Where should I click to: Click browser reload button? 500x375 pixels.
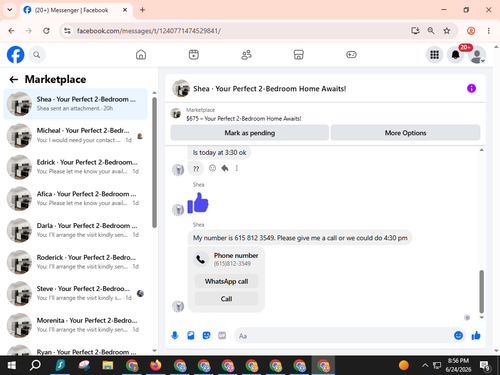[46, 31]
